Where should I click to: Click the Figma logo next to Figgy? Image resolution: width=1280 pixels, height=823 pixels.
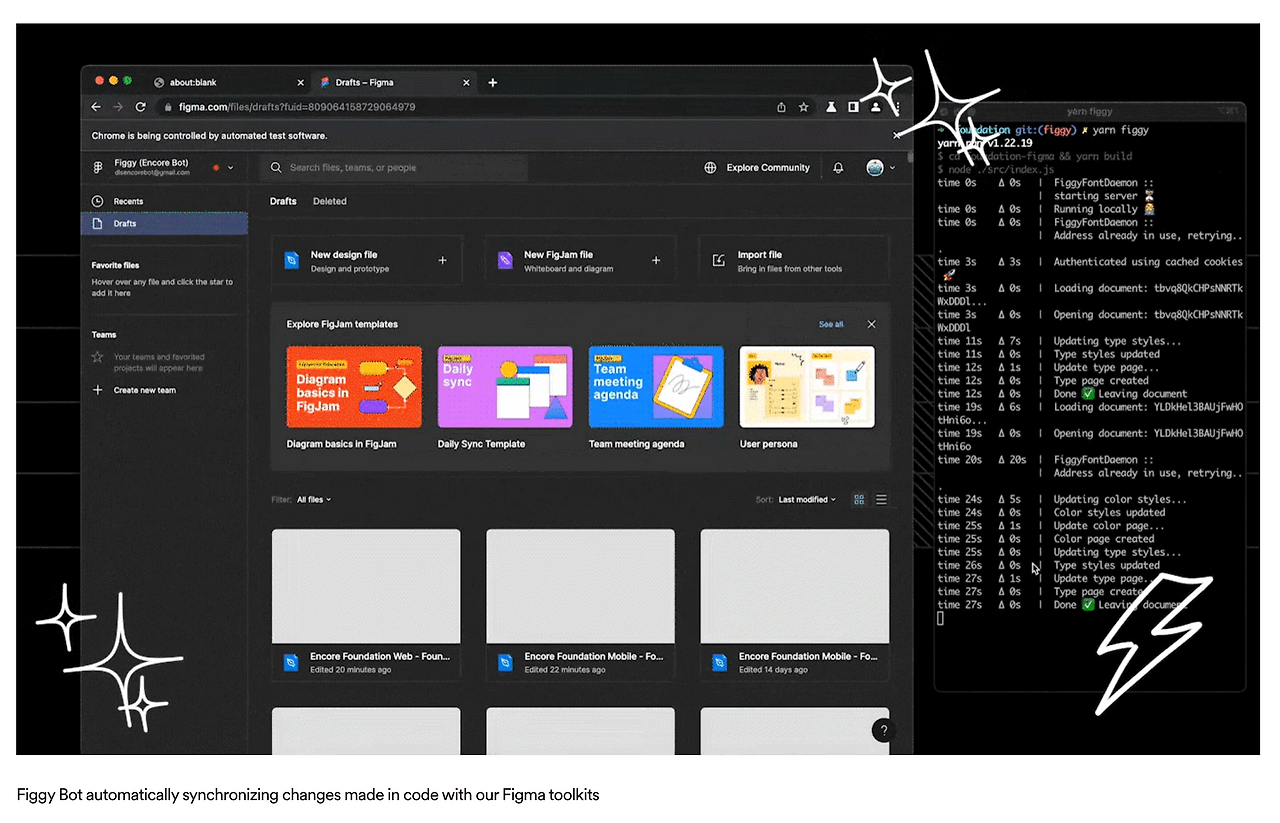click(x=98, y=167)
